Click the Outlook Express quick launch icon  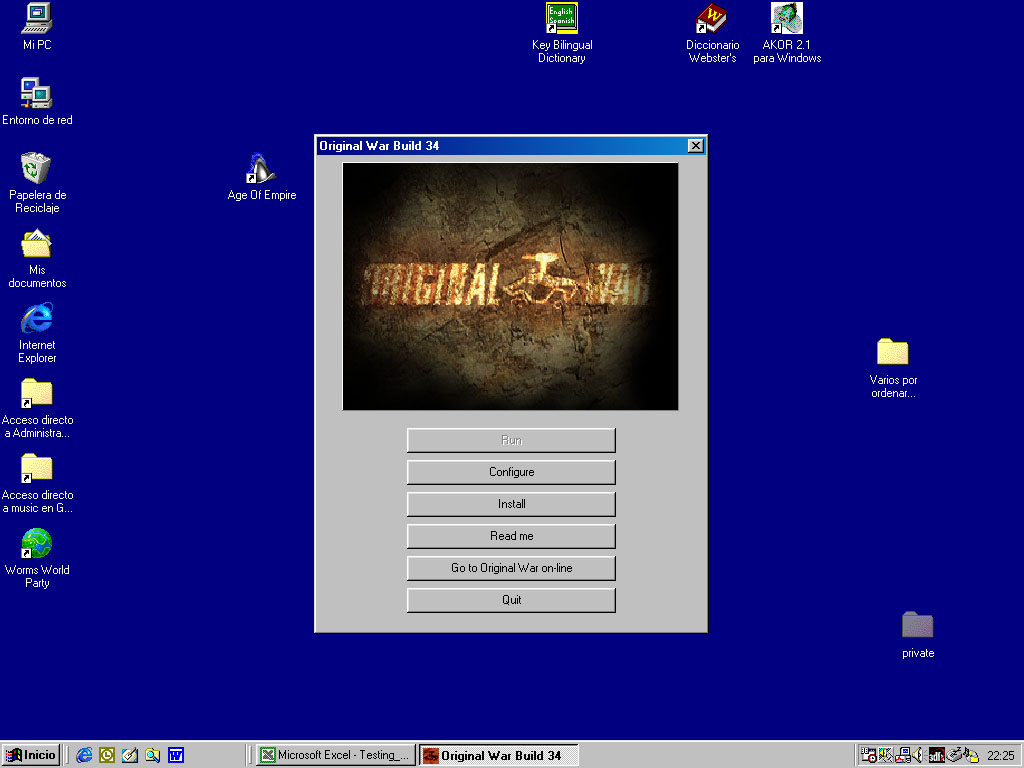click(130, 756)
